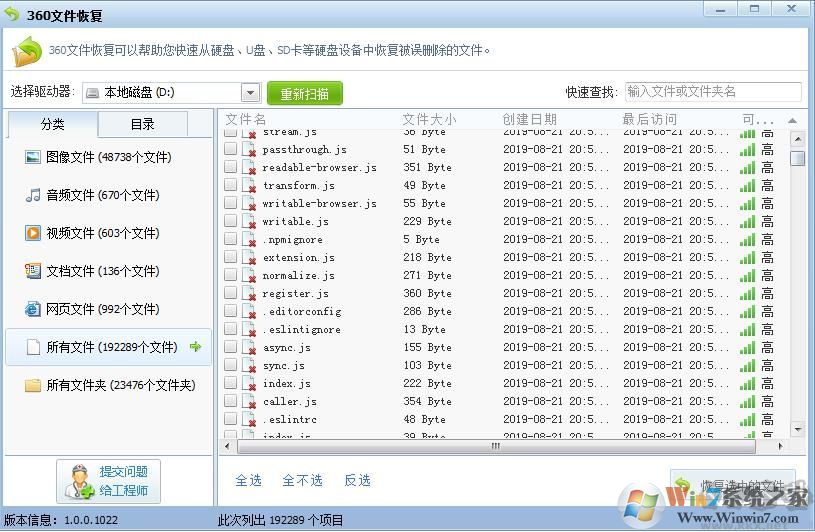Click recoverability bars icon in register.js row

click(747, 294)
